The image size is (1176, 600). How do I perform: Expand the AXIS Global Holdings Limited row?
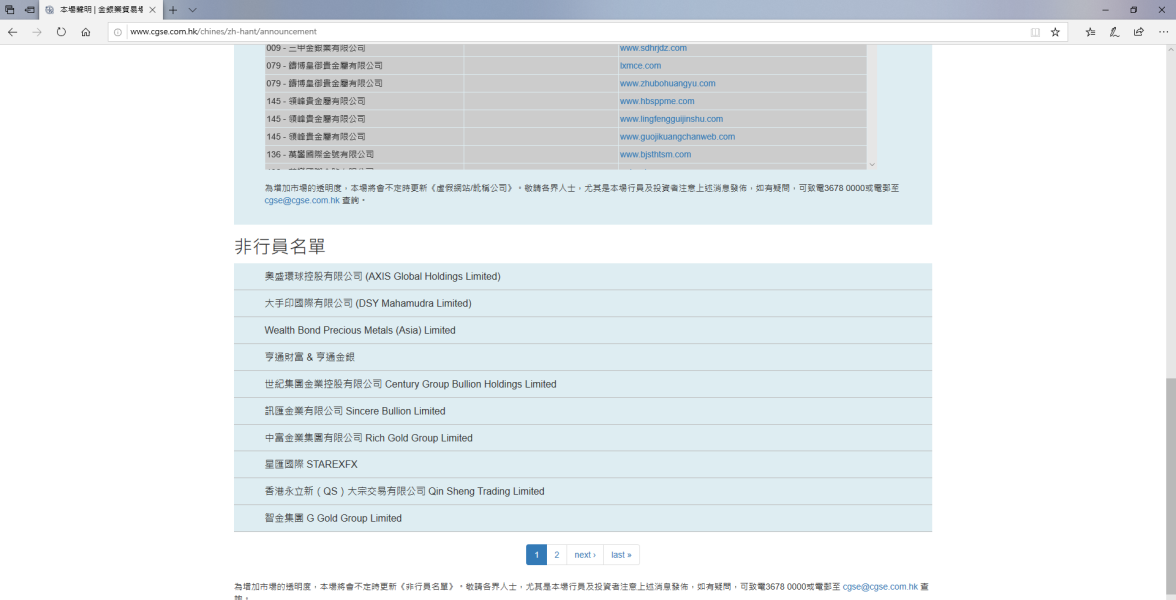pyautogui.click(x=382, y=276)
